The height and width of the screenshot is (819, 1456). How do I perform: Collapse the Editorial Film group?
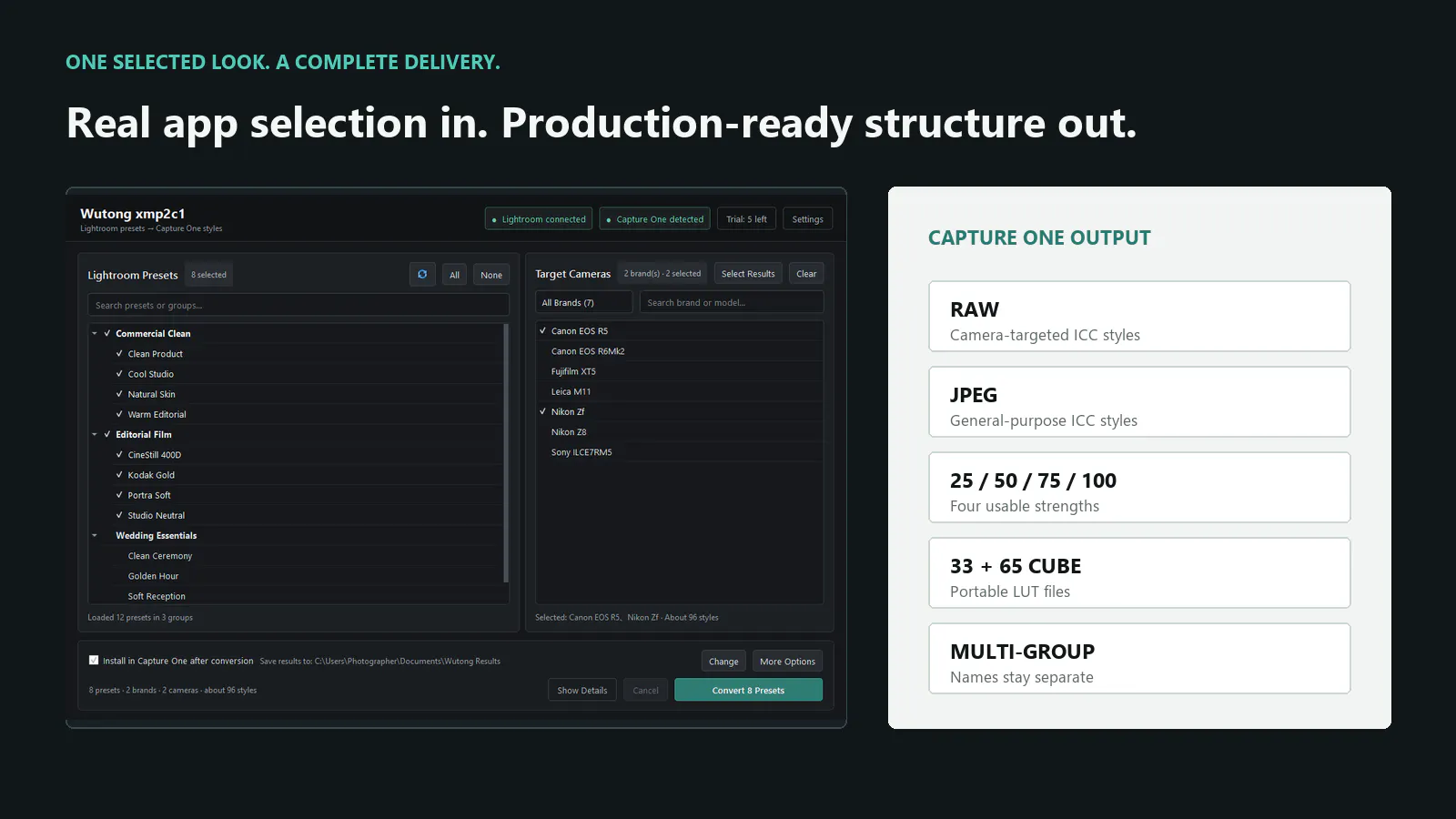pyautogui.click(x=95, y=434)
